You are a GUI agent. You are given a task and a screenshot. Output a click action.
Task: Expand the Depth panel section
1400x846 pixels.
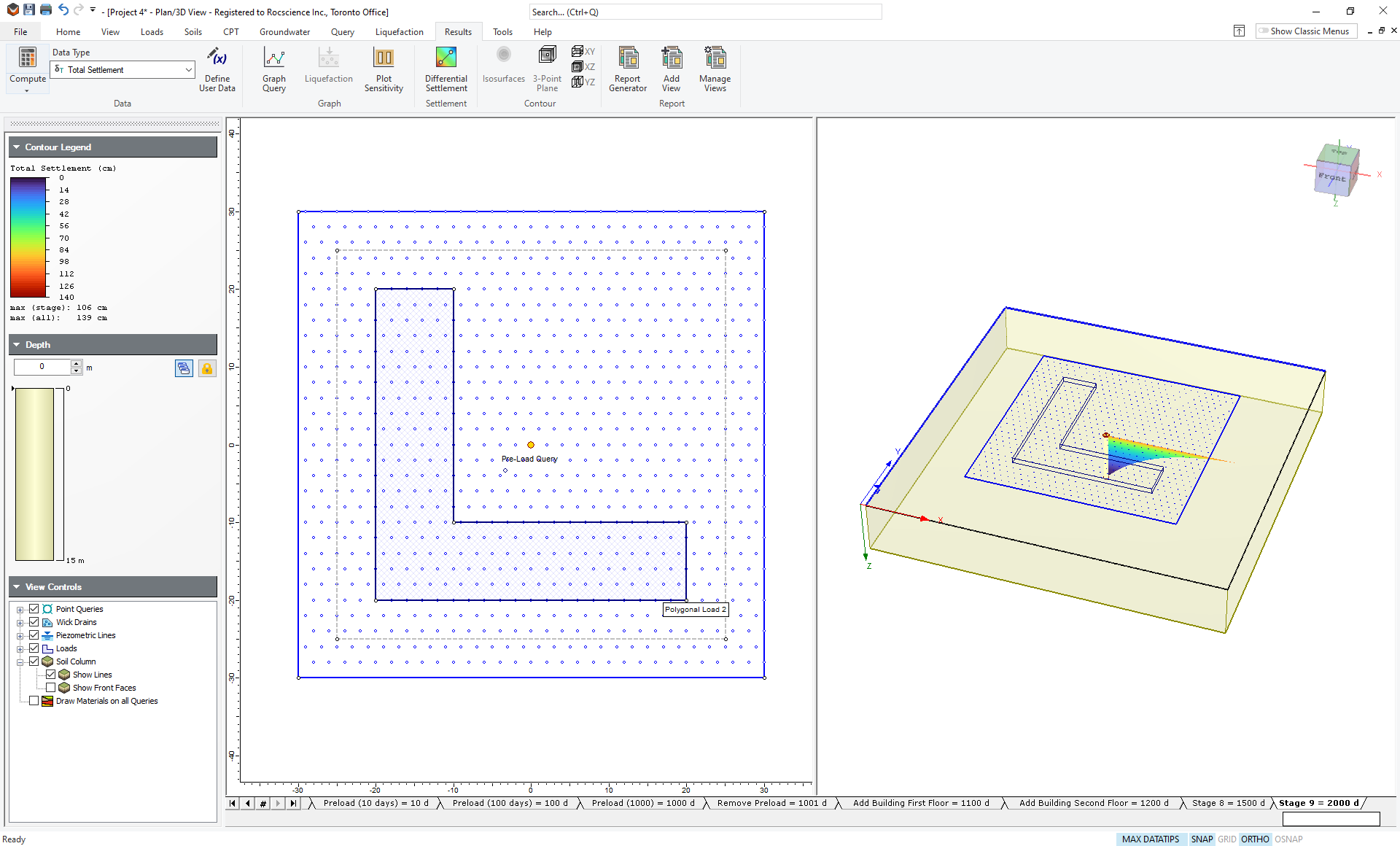[x=18, y=344]
